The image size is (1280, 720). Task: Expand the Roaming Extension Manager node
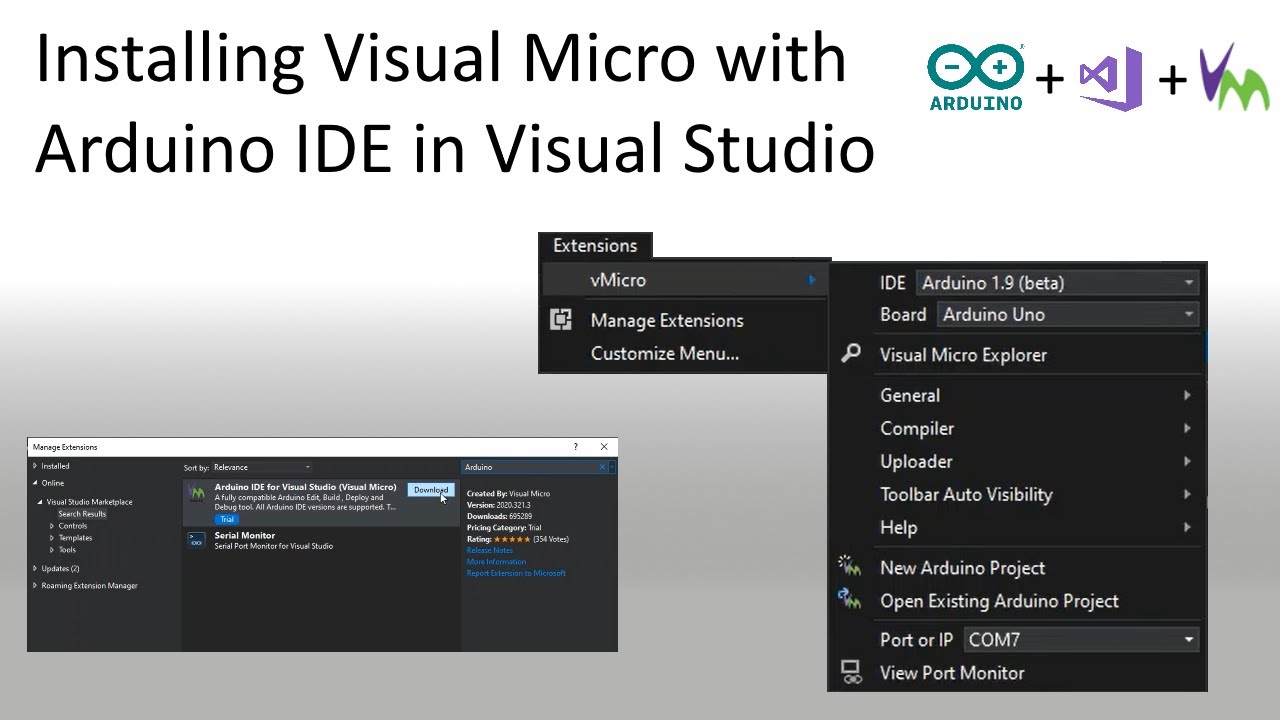[x=35, y=586]
